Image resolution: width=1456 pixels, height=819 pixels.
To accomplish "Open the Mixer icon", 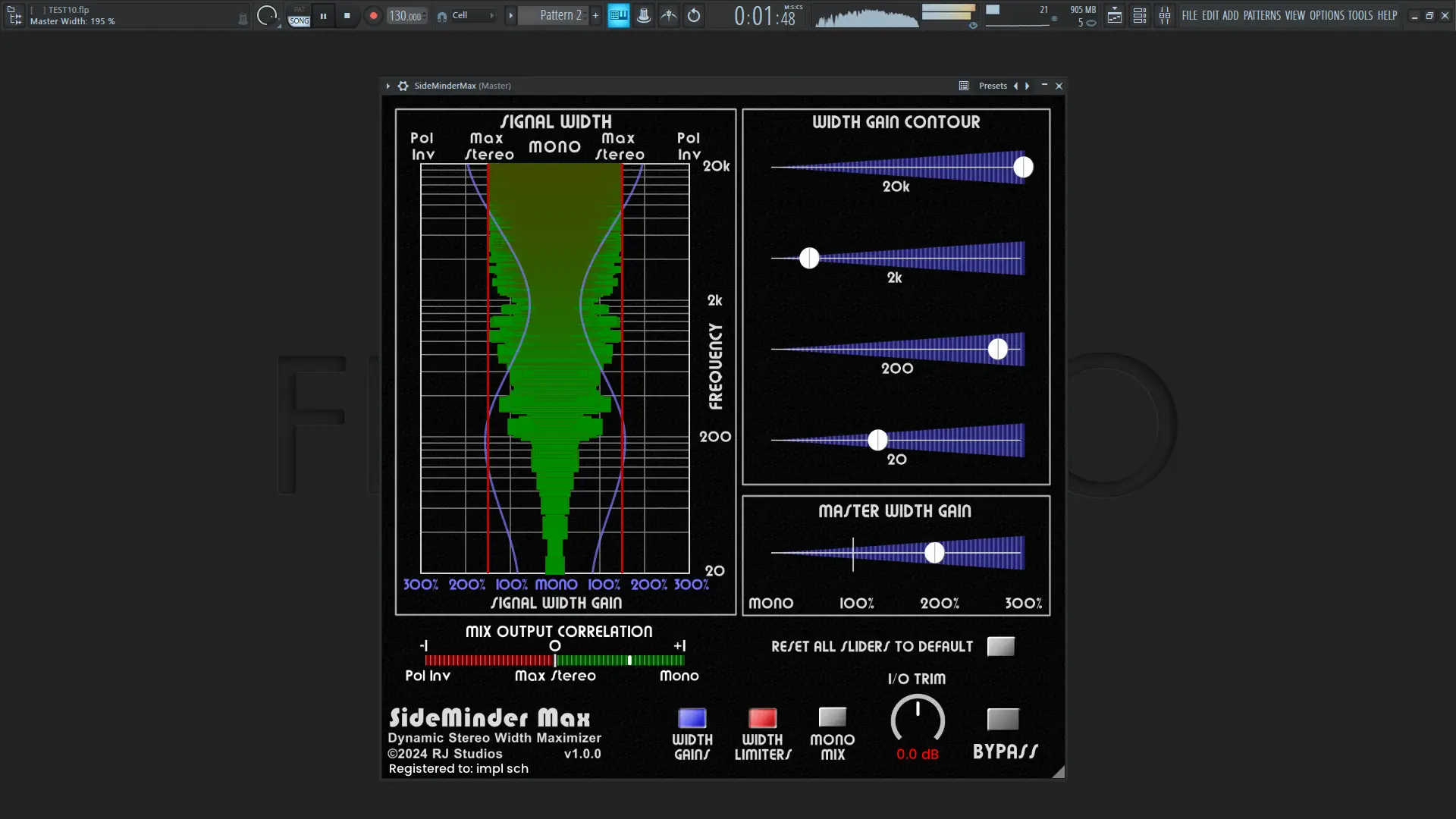I will [1166, 15].
